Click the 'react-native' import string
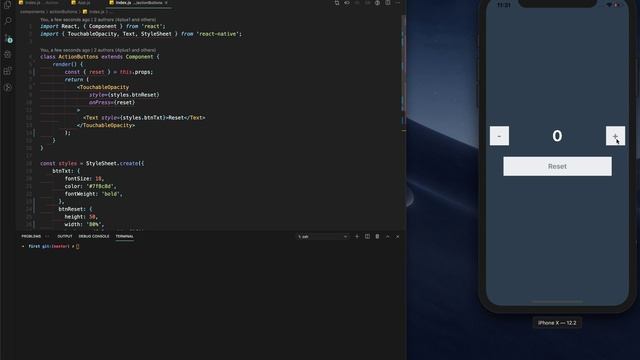 click(219, 34)
